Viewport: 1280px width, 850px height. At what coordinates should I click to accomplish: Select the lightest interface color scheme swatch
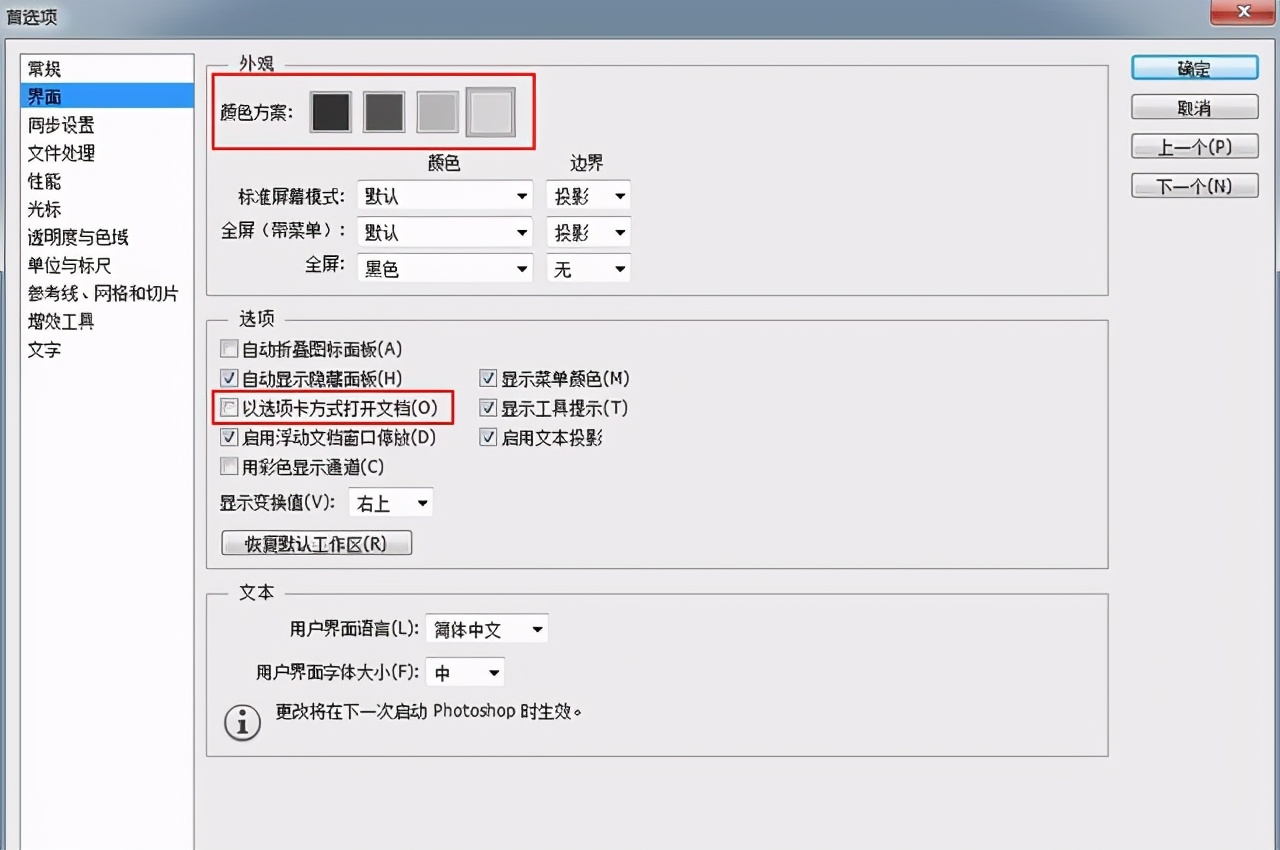pos(490,112)
